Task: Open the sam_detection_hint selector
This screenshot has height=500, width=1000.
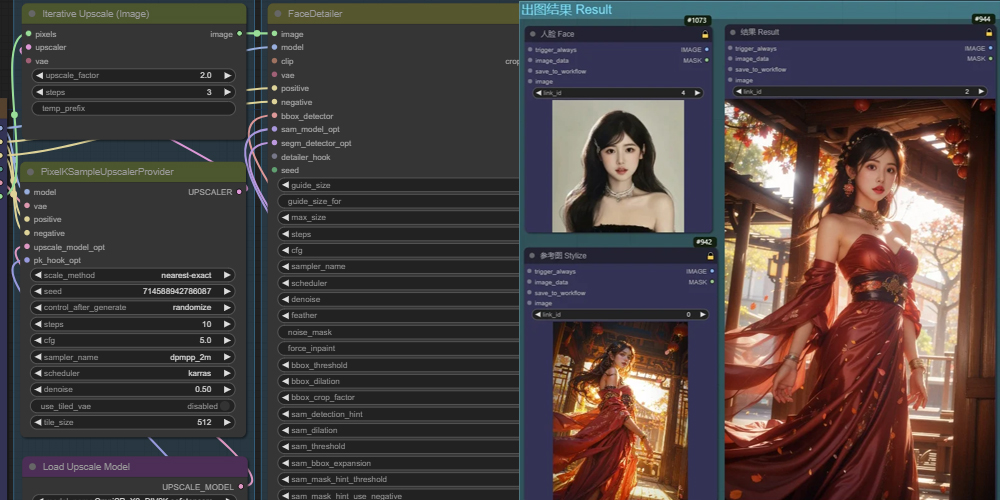Action: pyautogui.click(x=399, y=414)
